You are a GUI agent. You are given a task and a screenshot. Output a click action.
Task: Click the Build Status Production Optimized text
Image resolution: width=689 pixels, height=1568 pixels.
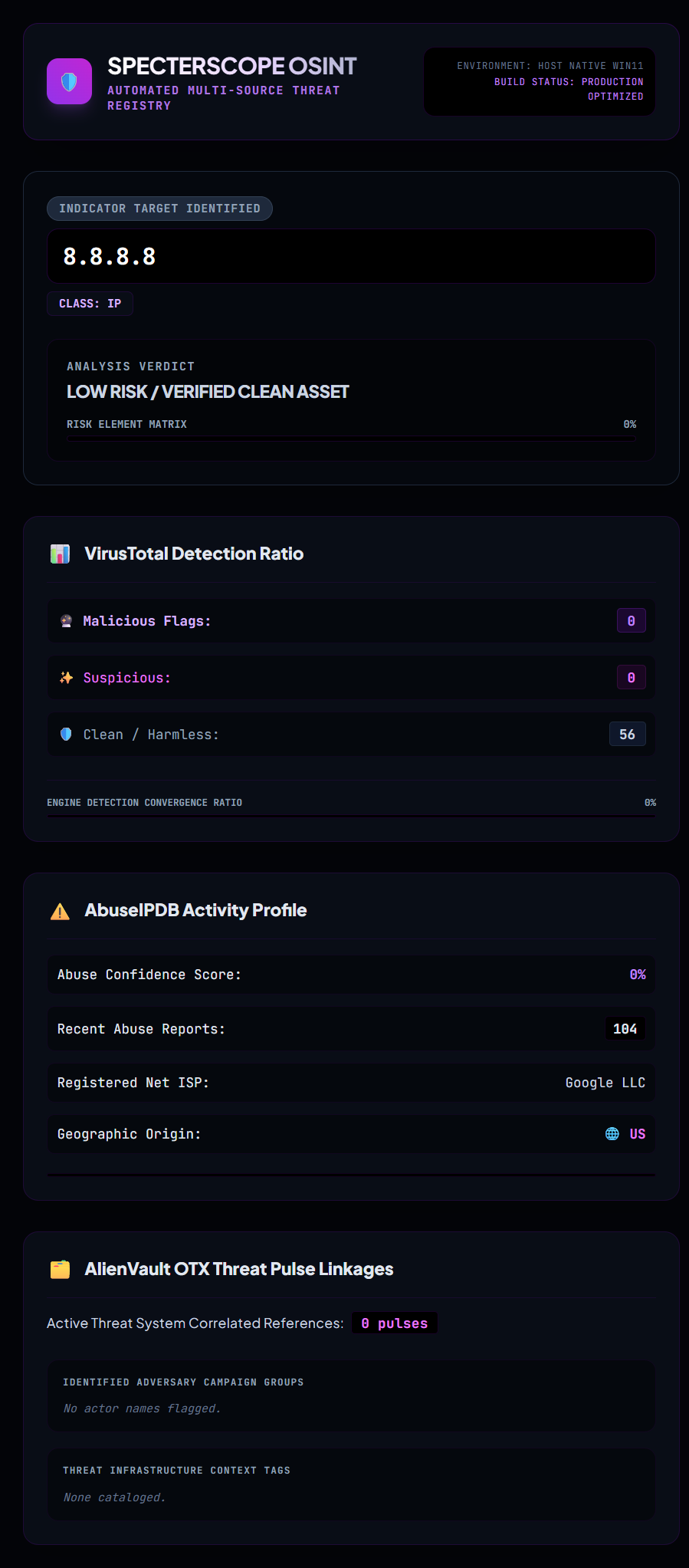pyautogui.click(x=569, y=89)
